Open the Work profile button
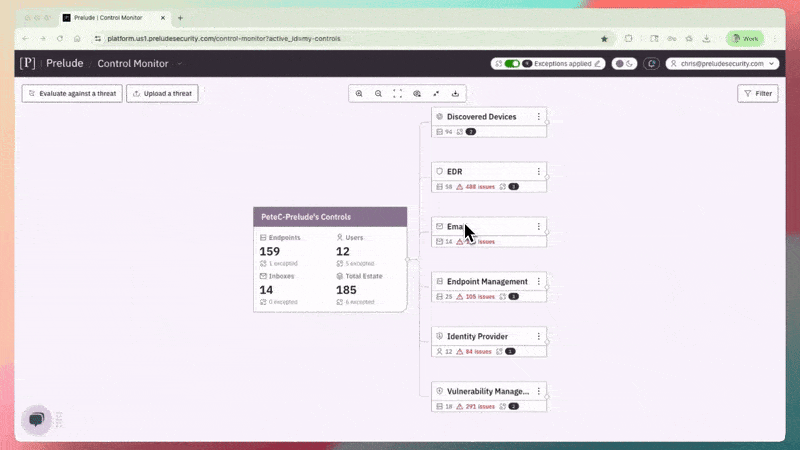 pyautogui.click(x=745, y=39)
